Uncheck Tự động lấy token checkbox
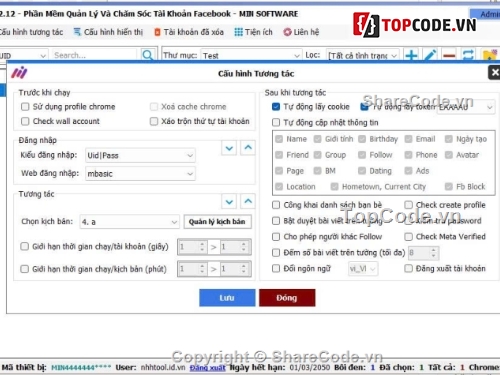Screen dimensions: 500x375 pos(364,107)
